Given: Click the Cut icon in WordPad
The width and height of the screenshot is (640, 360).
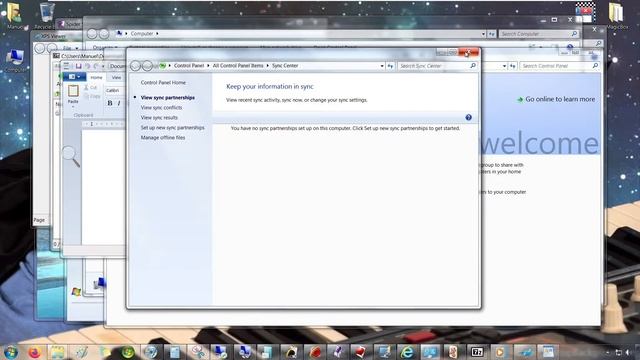Looking at the screenshot, I should [x=87, y=88].
